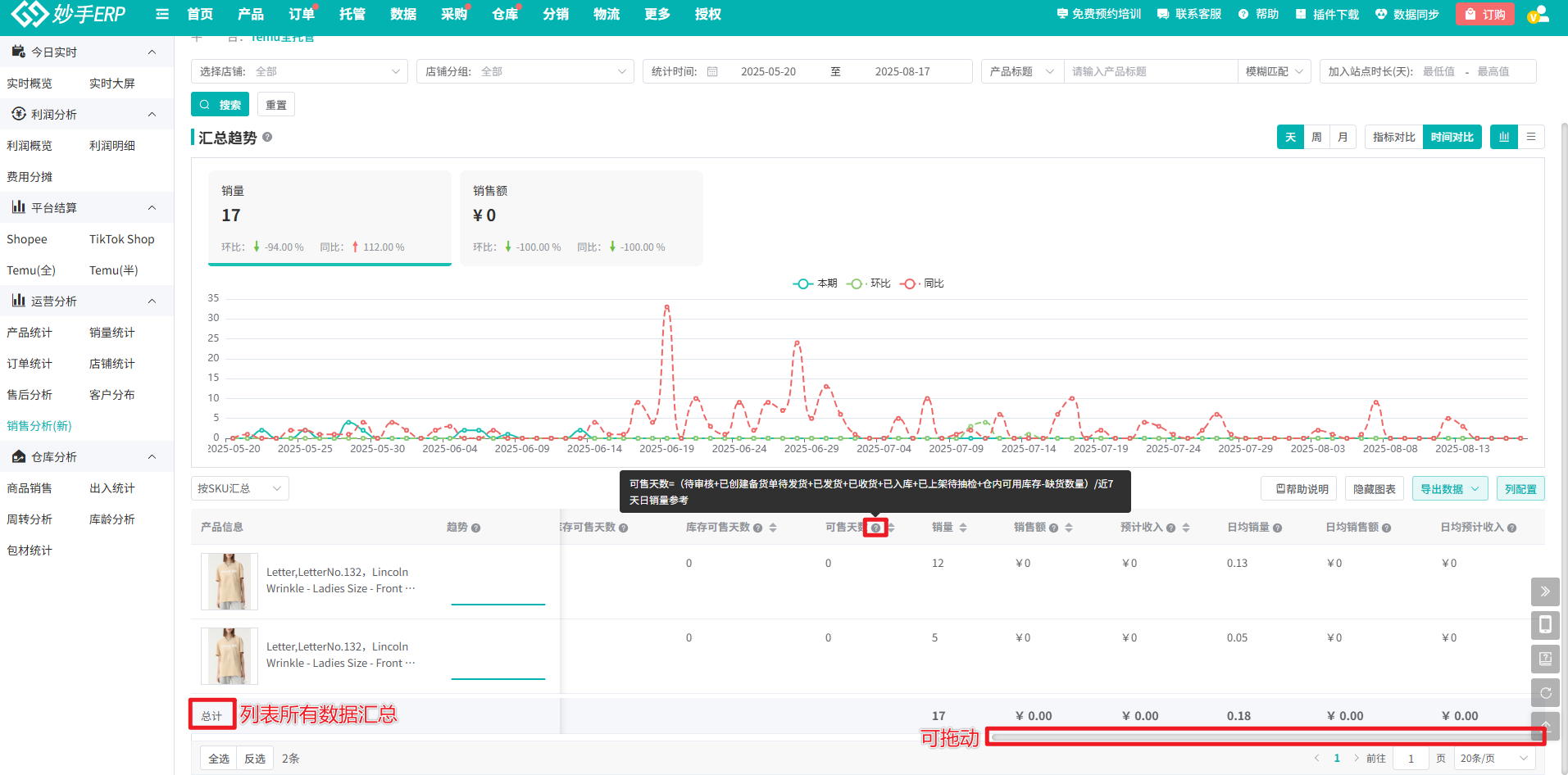The image size is (1568, 775).
Task: Toggle the 周 time granularity
Action: 1316,138
